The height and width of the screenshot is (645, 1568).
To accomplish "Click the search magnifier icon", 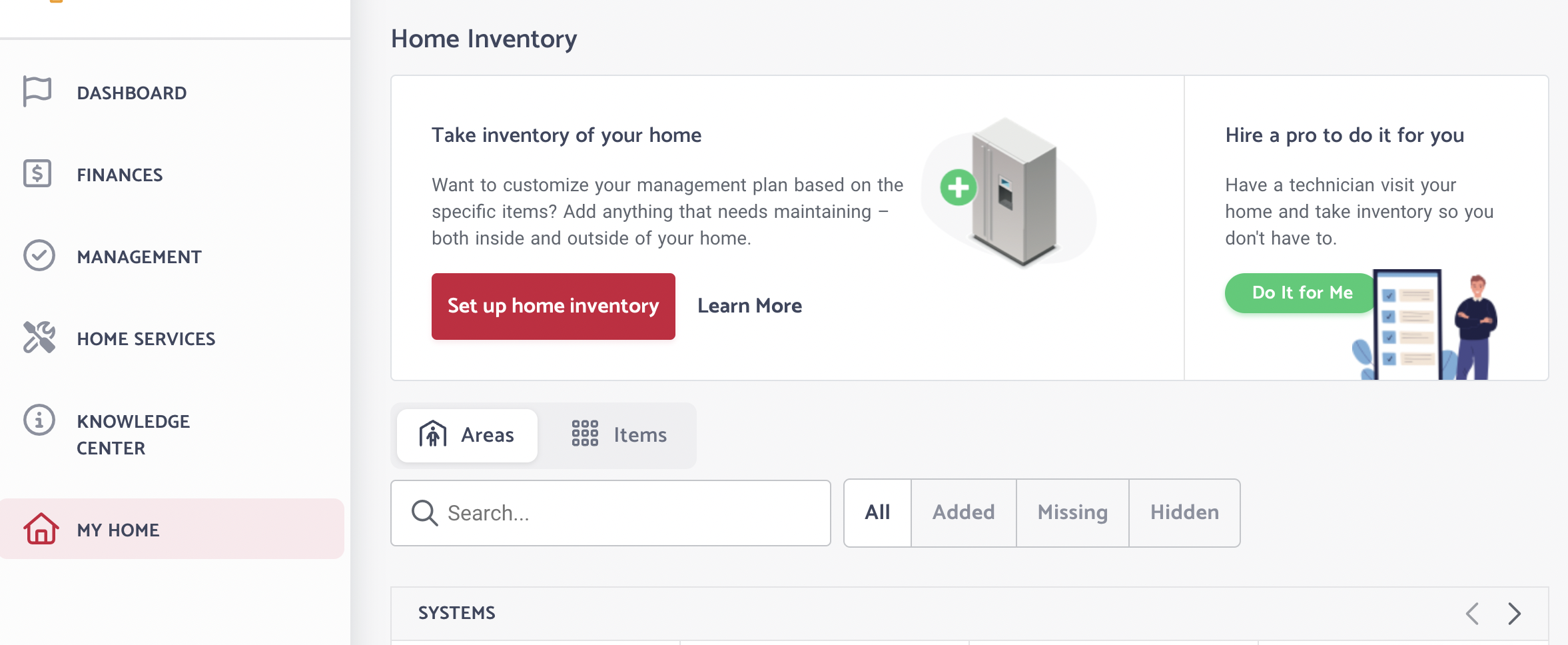I will (424, 513).
